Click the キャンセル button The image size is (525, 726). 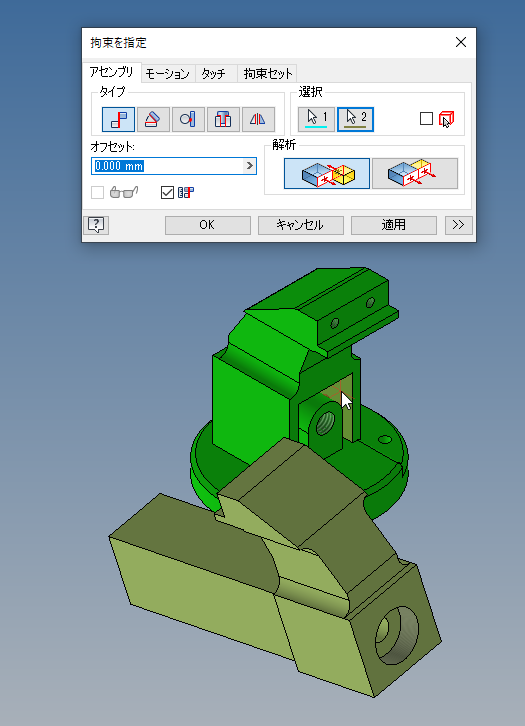pyautogui.click(x=300, y=225)
